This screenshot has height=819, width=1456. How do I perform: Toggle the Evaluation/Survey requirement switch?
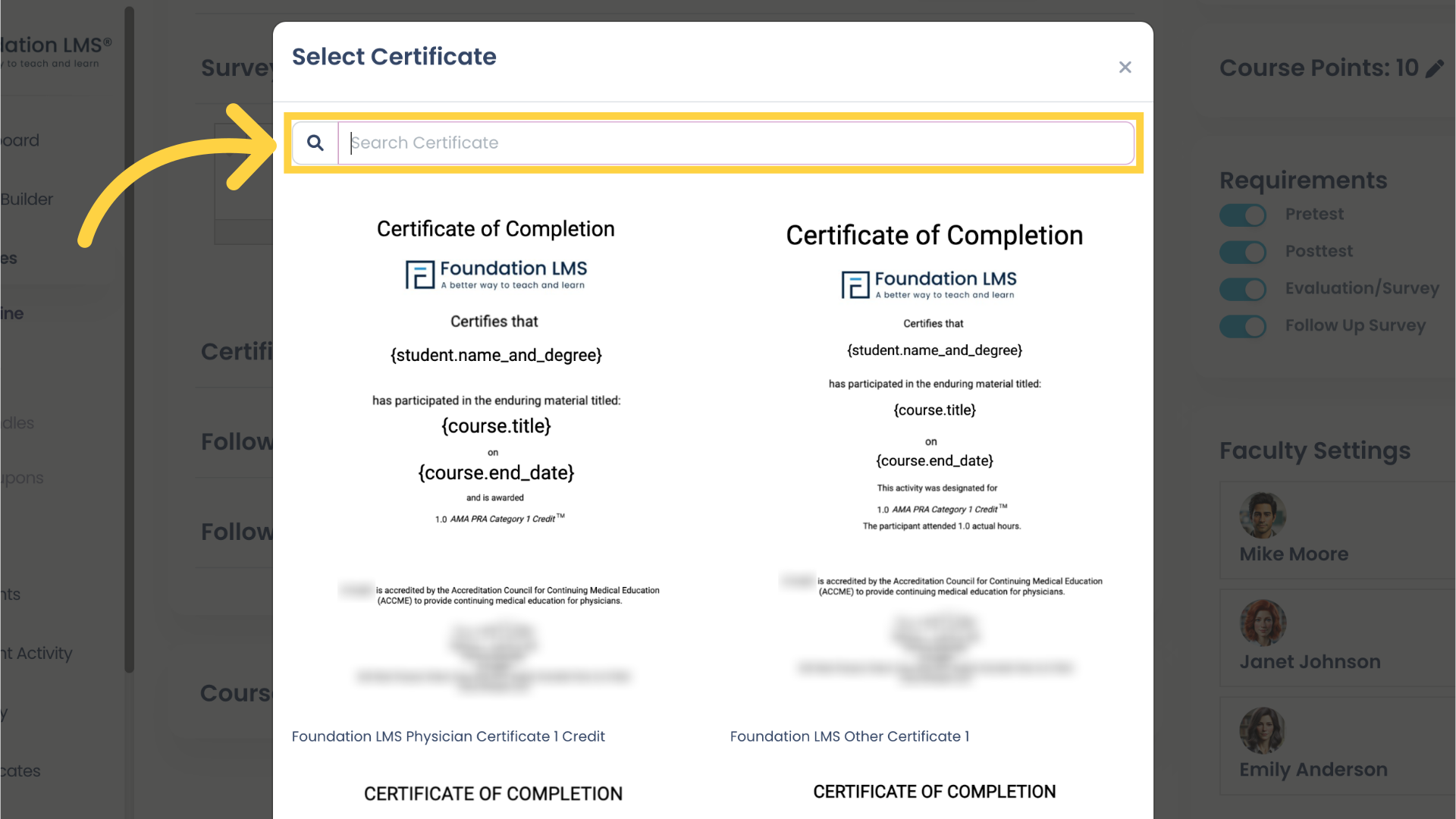tap(1243, 289)
